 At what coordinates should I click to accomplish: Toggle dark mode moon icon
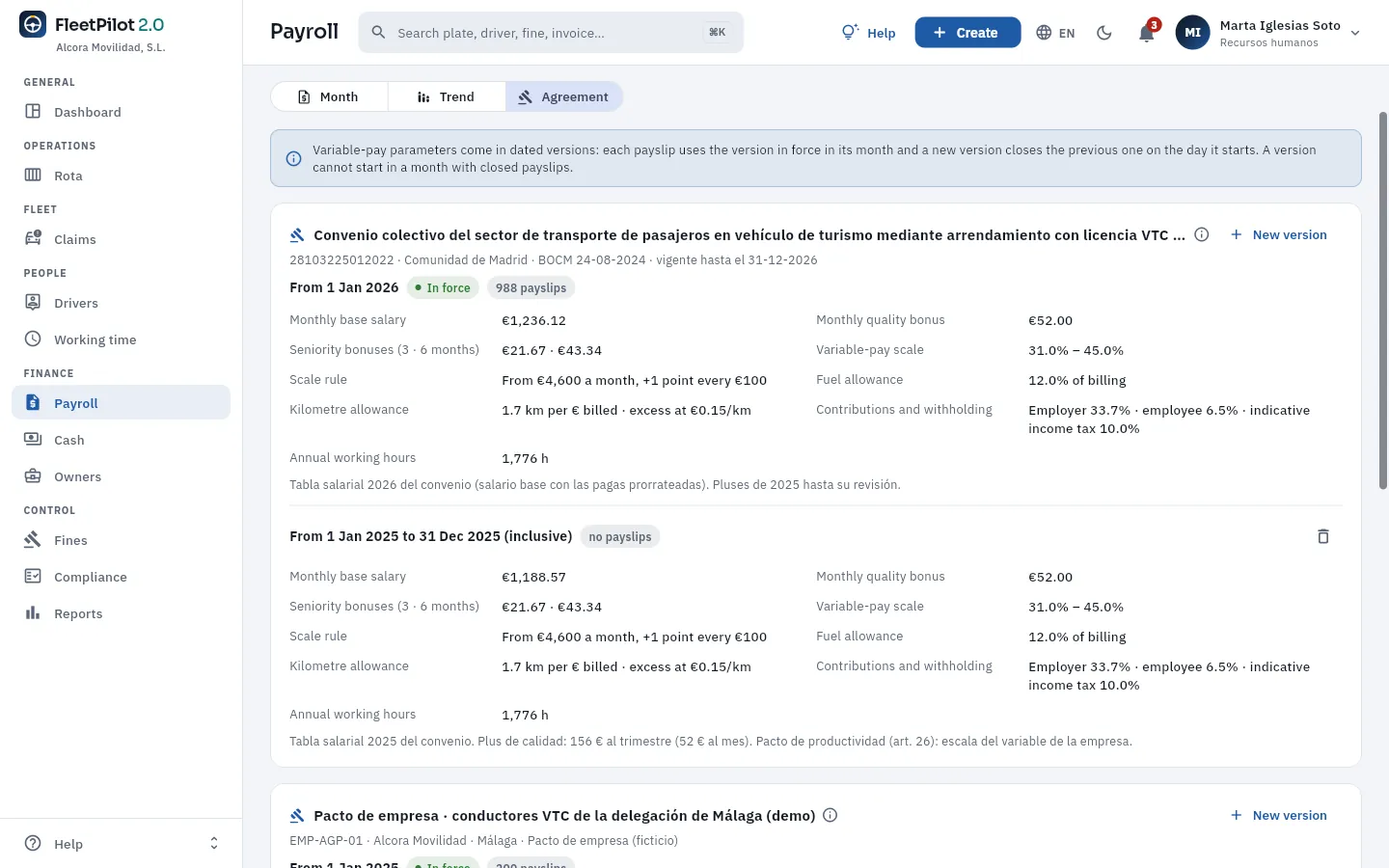point(1104,33)
